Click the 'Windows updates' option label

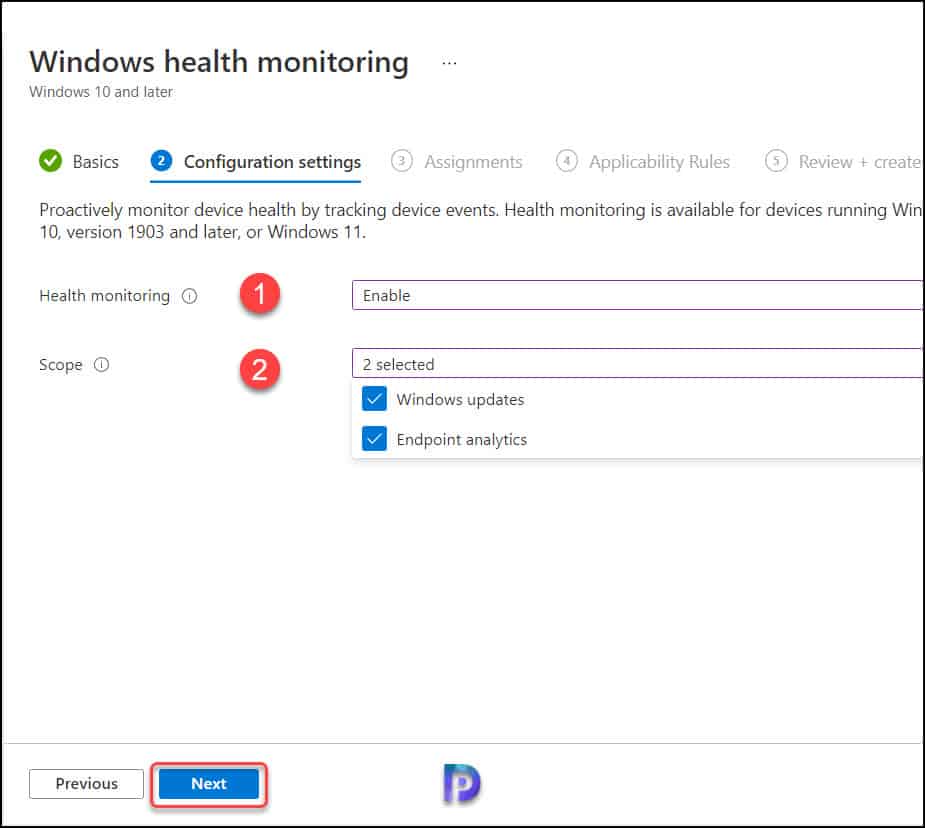click(x=460, y=400)
